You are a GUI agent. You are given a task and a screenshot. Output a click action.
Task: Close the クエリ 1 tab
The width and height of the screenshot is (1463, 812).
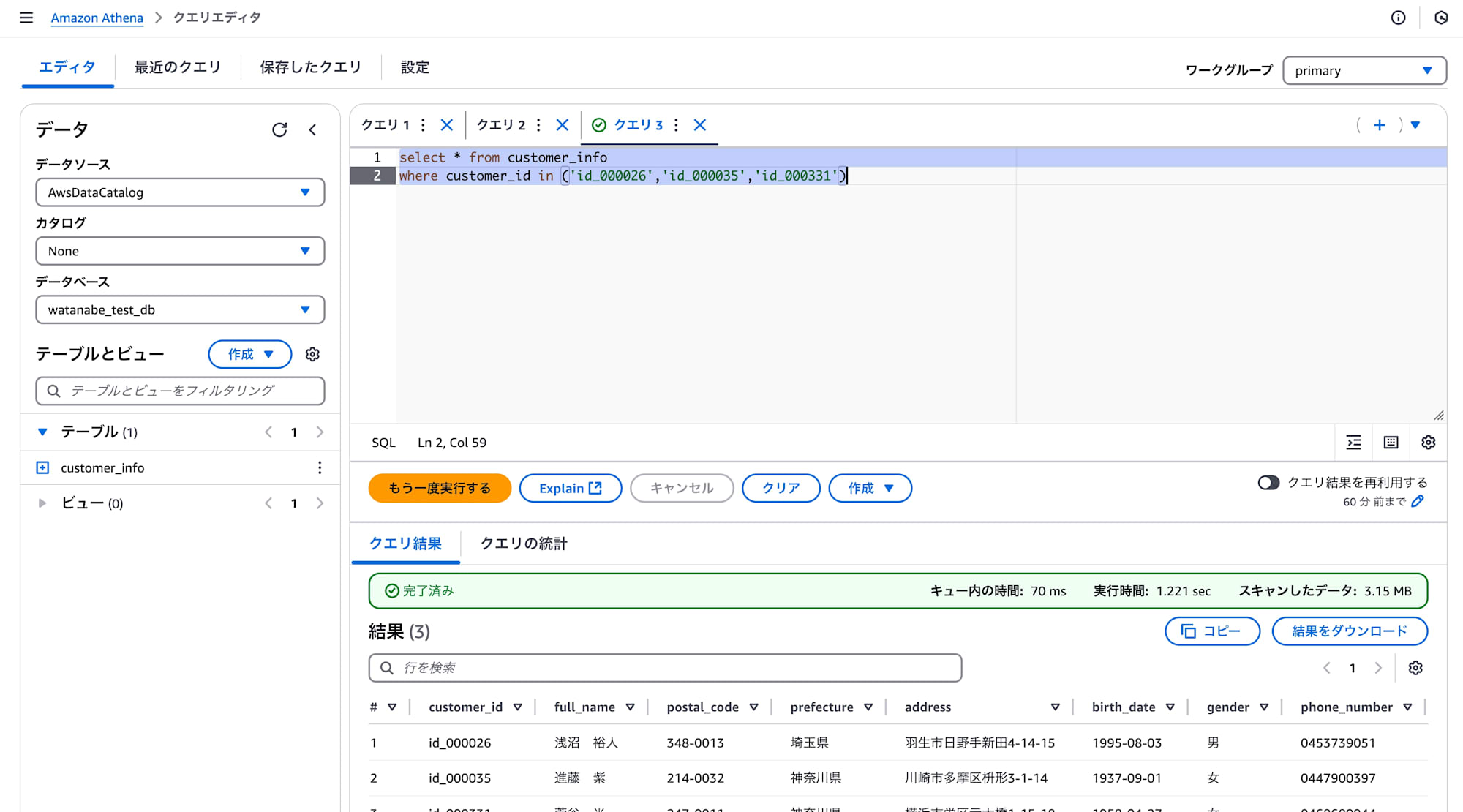click(x=447, y=125)
